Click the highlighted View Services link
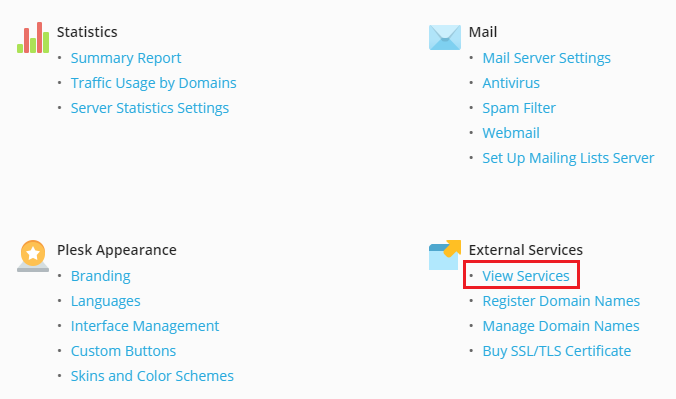 pyautogui.click(x=526, y=276)
